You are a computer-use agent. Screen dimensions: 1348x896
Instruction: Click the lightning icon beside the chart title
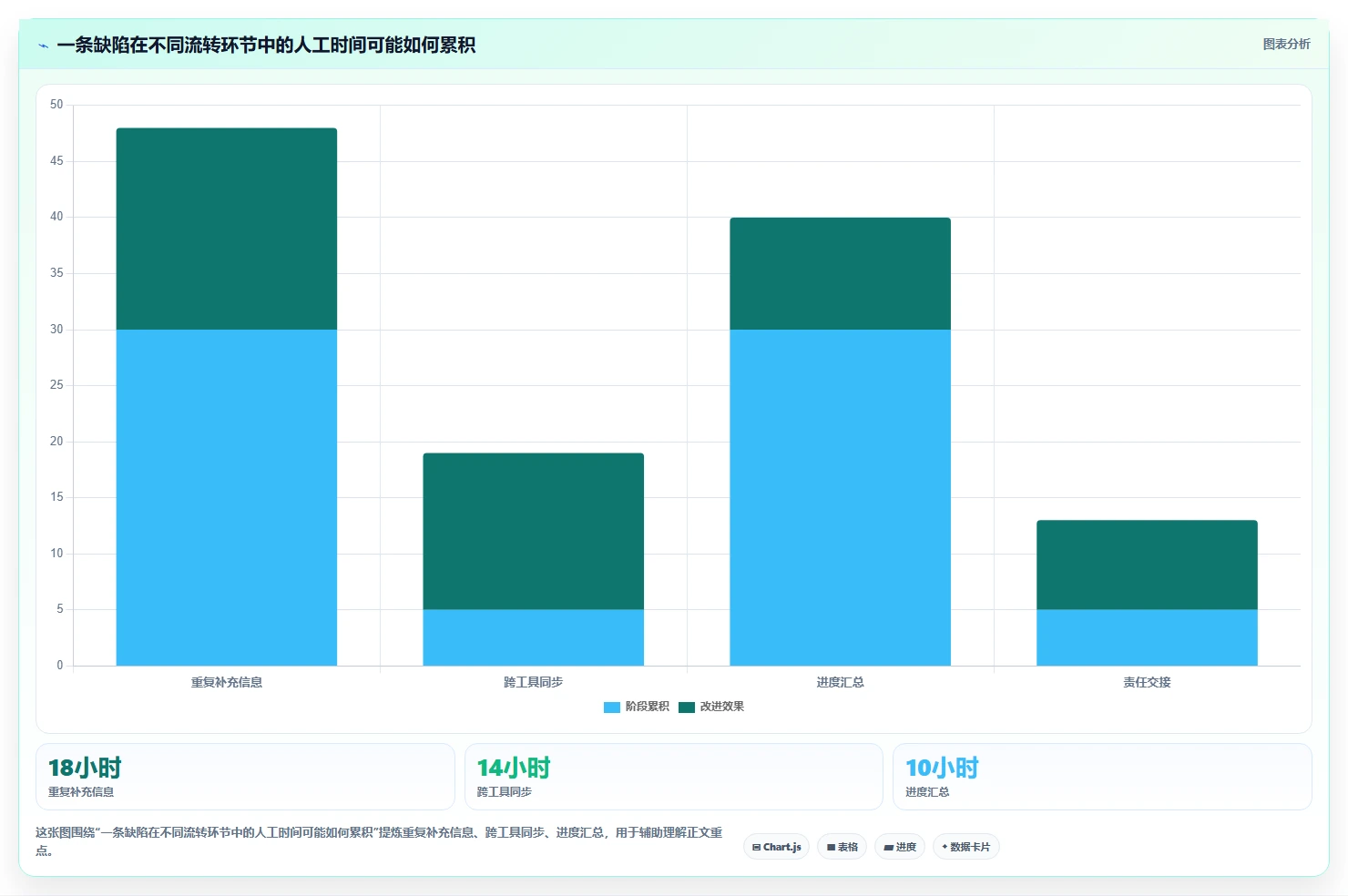tap(43, 46)
